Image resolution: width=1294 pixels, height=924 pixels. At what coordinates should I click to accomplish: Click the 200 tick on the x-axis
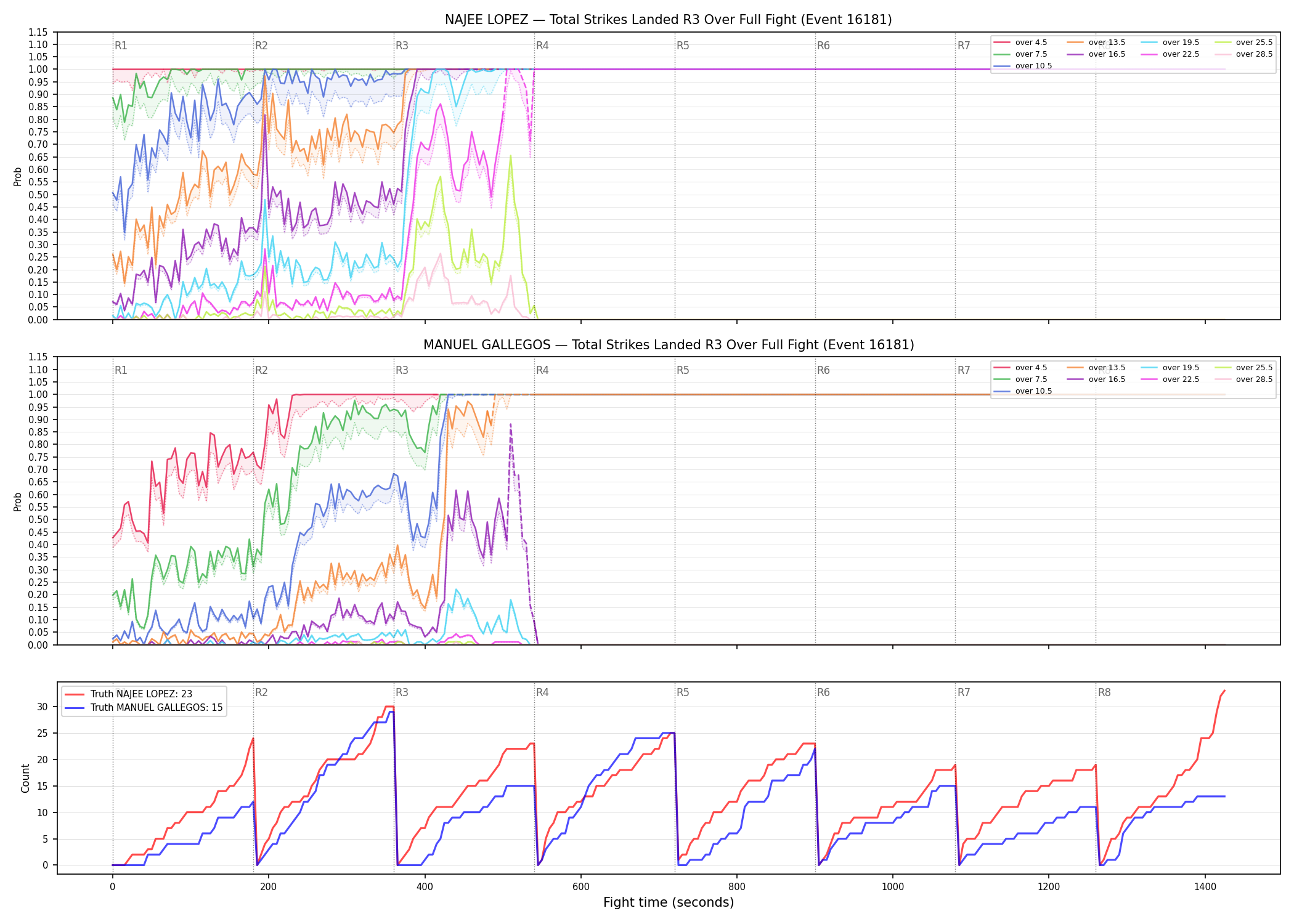pyautogui.click(x=268, y=887)
